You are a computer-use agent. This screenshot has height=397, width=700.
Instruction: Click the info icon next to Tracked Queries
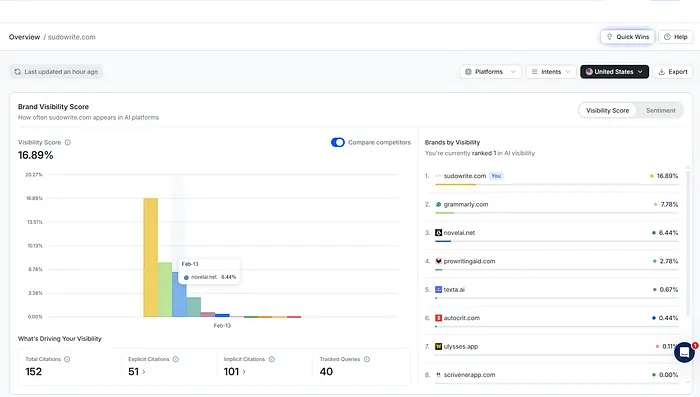367,359
